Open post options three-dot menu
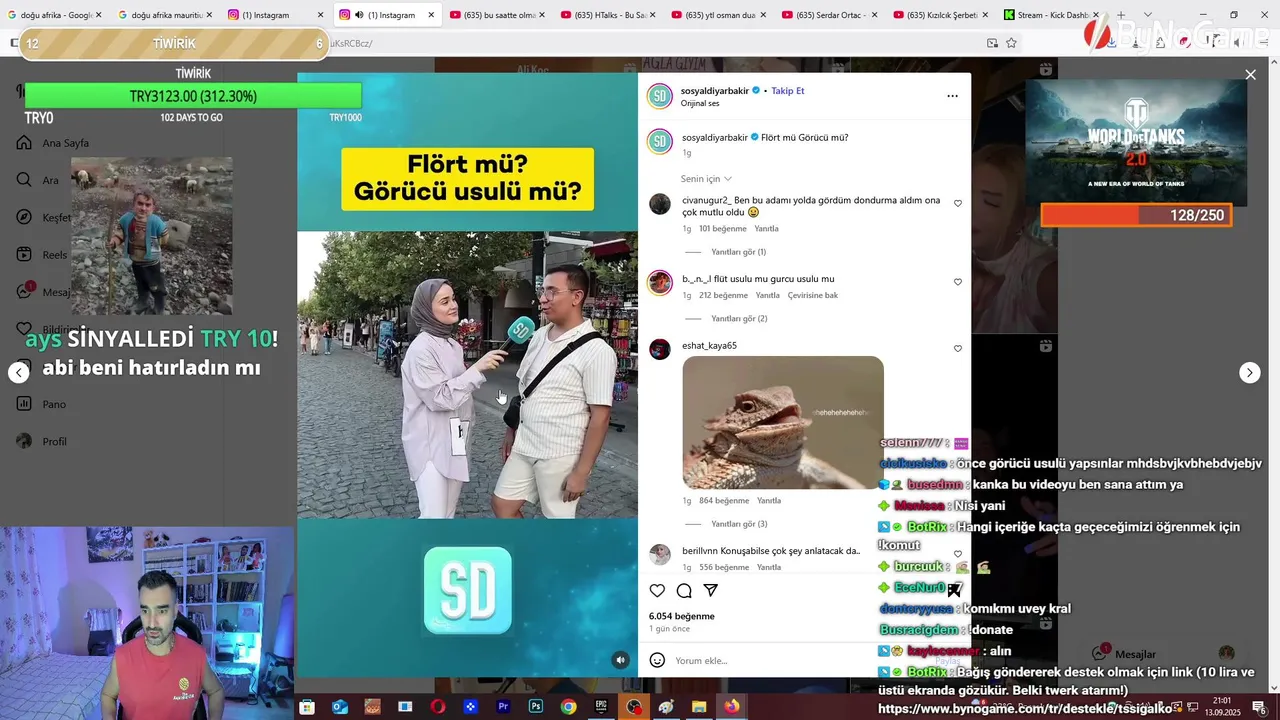The width and height of the screenshot is (1280, 720). click(x=952, y=96)
